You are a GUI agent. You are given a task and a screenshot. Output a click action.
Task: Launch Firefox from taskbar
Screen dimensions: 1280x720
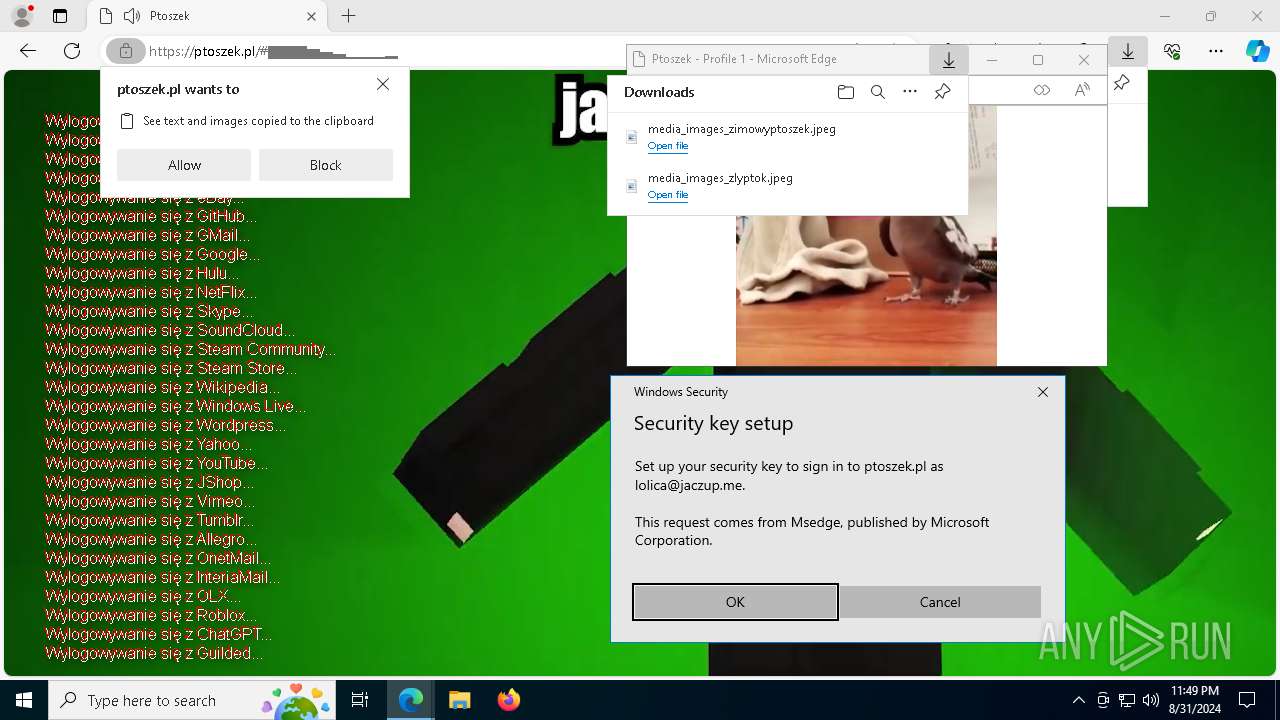click(508, 700)
